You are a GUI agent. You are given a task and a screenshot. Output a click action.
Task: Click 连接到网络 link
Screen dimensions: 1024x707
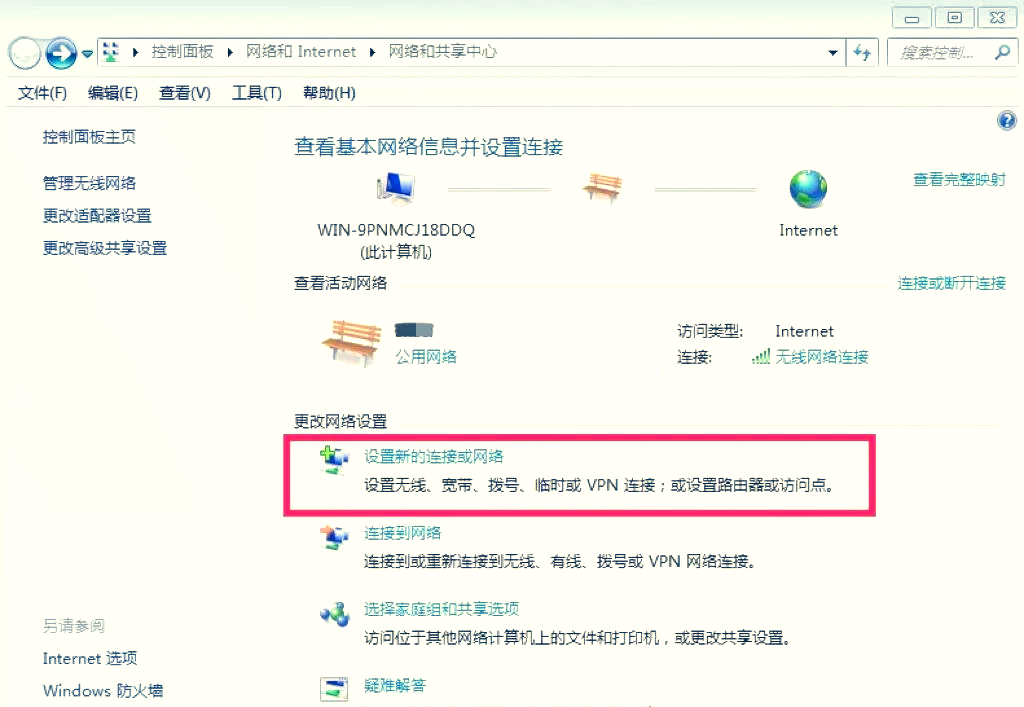pyautogui.click(x=402, y=533)
